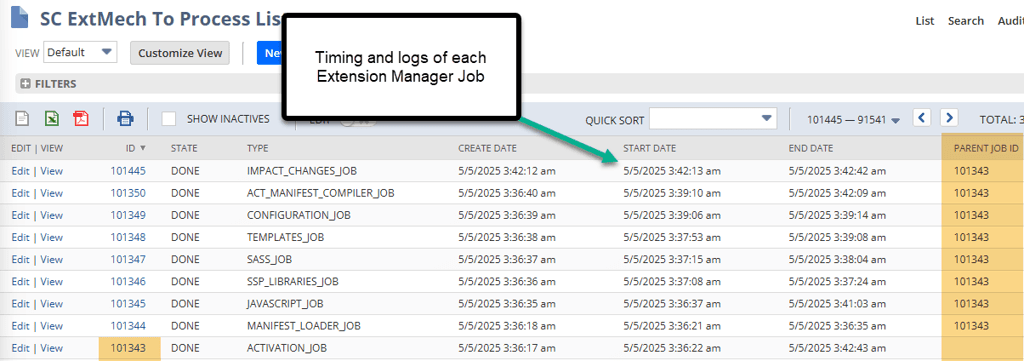Click View for ACT_MANIFEST_COMPILER_JOB row

52,193
